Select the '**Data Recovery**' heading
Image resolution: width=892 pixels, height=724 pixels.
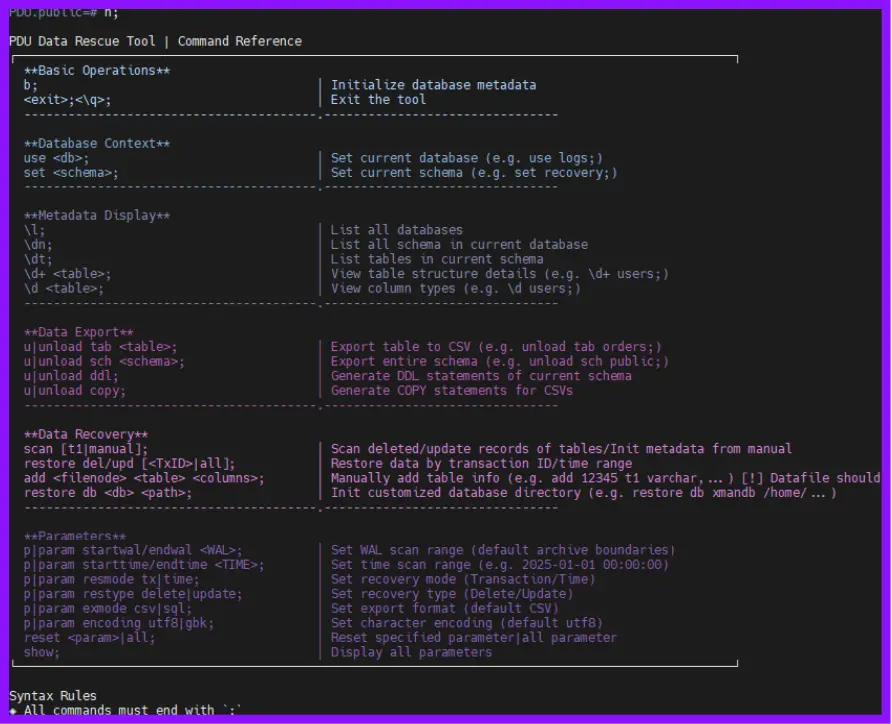(86, 435)
